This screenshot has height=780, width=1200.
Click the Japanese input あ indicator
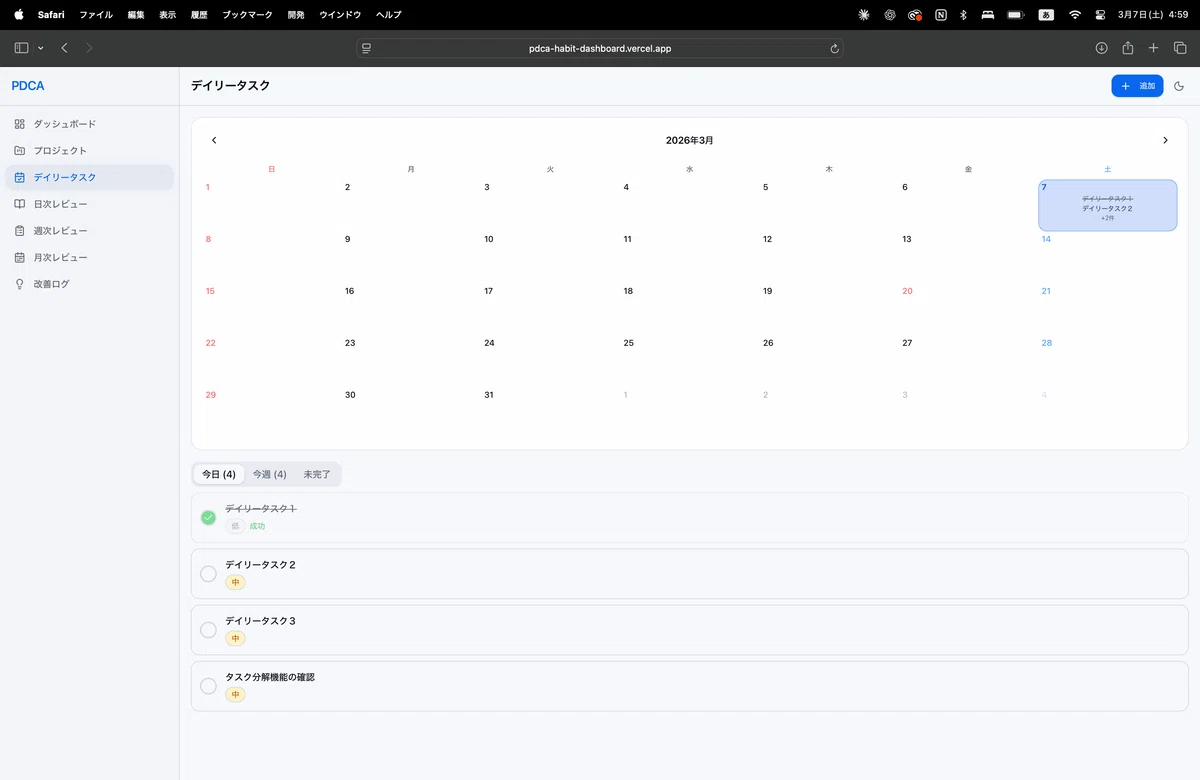(x=1046, y=15)
